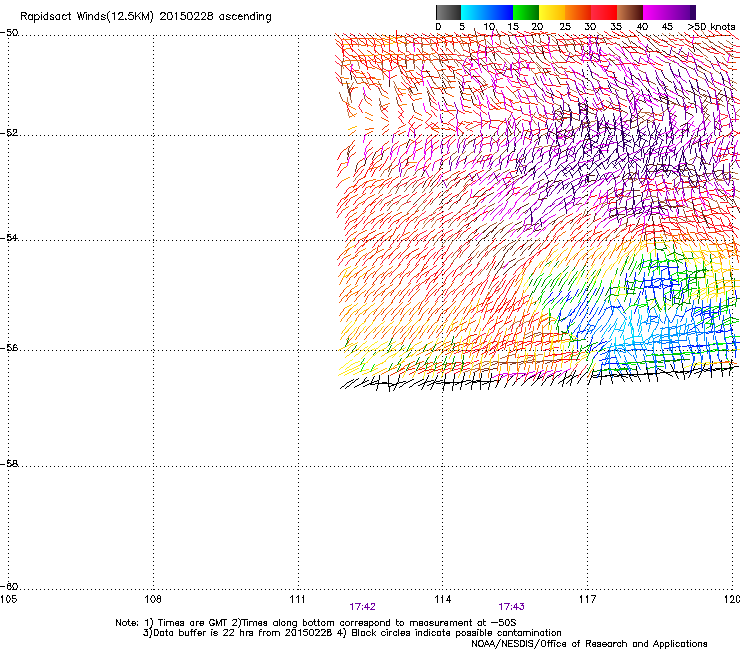Viewport: 740px width, 650px height.
Task: Click longitude label 117
Action: click(588, 599)
